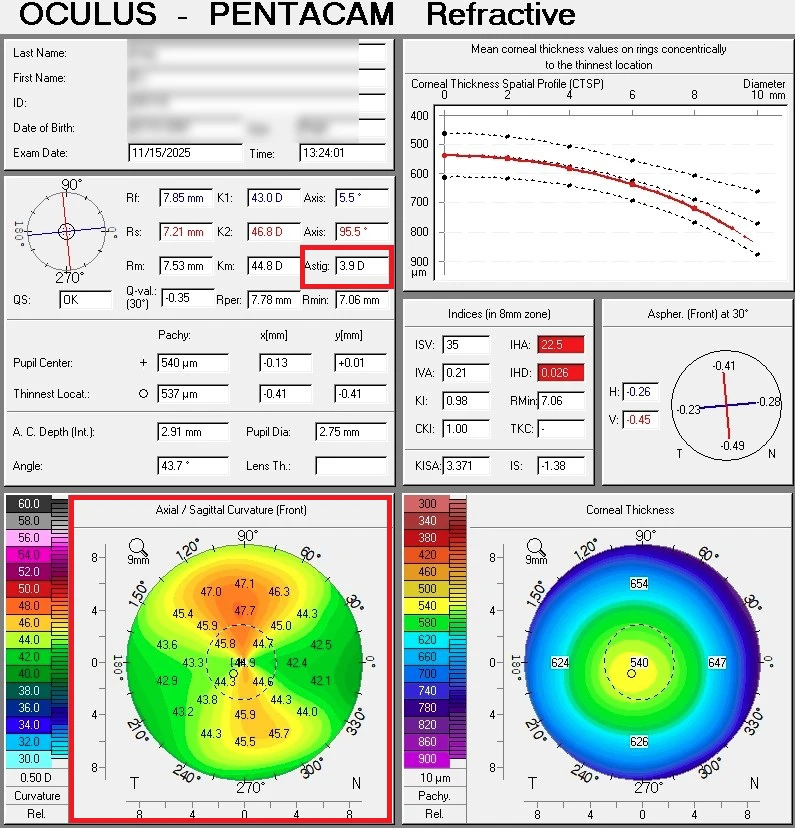Image resolution: width=795 pixels, height=828 pixels.
Task: Click Pupil Center y value +0.01
Action: point(361,363)
